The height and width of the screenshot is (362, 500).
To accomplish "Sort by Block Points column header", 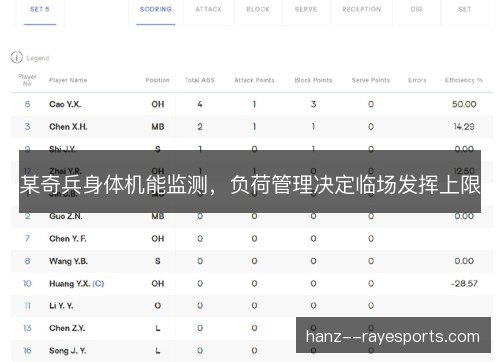I will point(313,80).
